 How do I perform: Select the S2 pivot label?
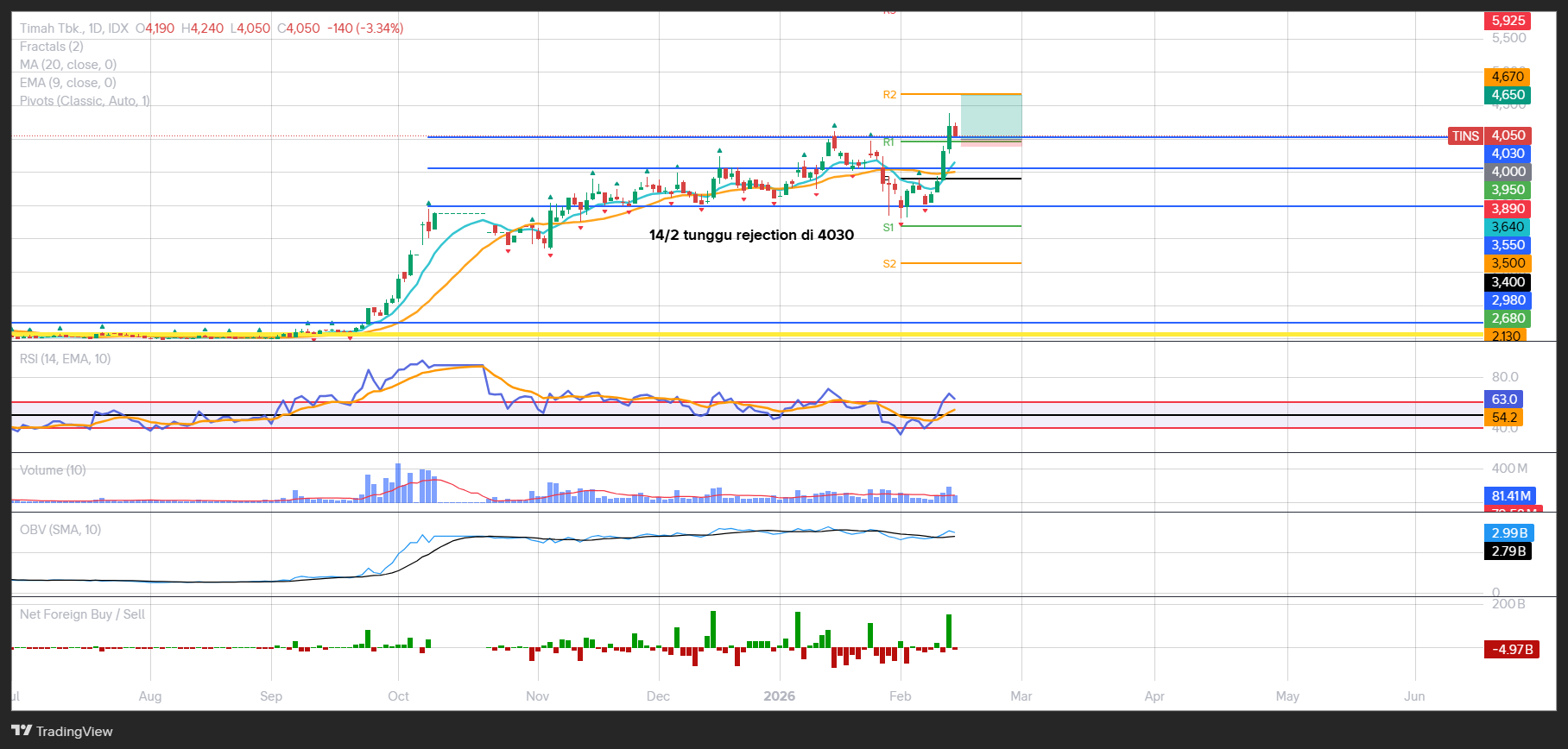pyautogui.click(x=889, y=264)
